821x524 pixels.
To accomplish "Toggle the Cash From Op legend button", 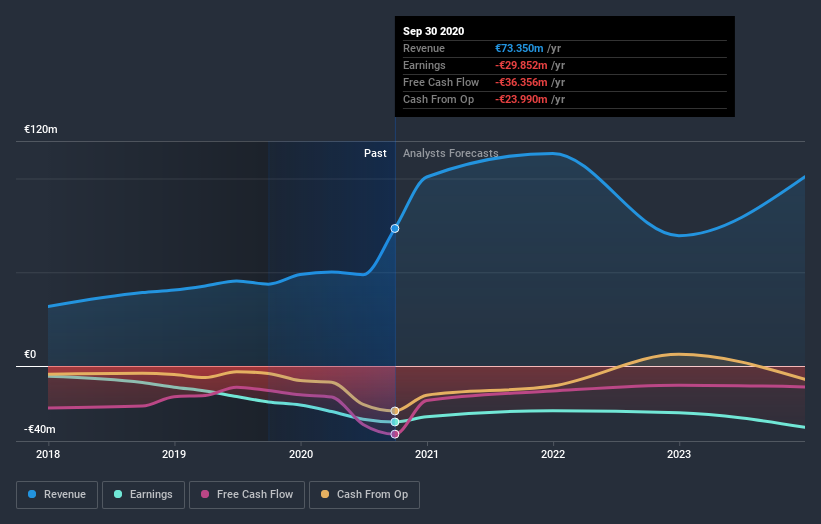I will (364, 495).
